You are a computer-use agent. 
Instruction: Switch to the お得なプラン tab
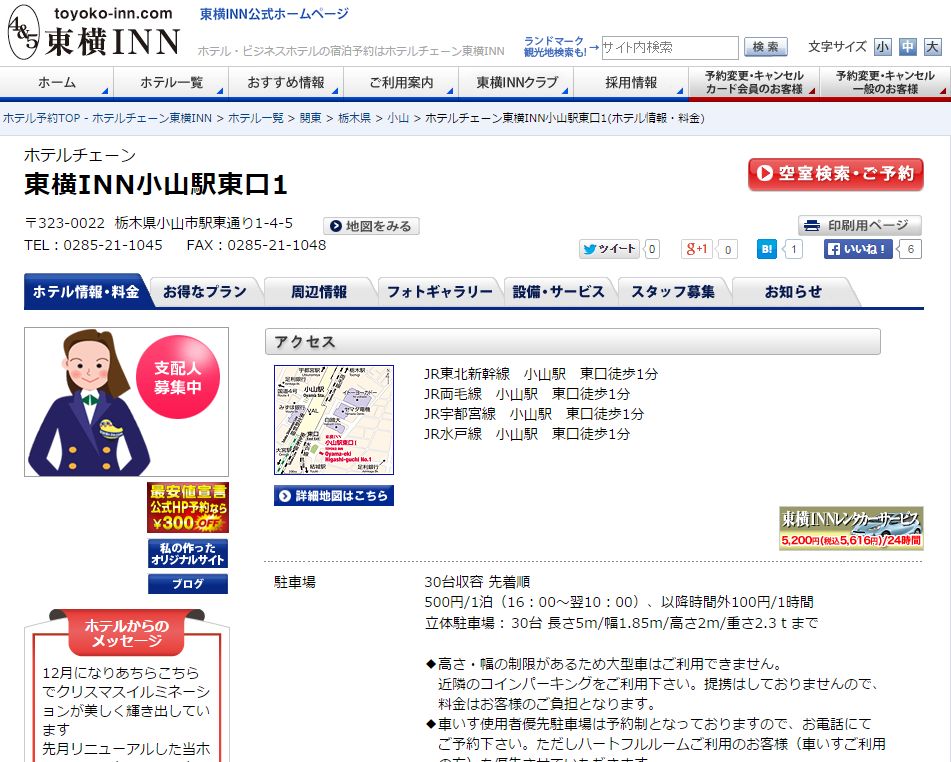point(205,292)
